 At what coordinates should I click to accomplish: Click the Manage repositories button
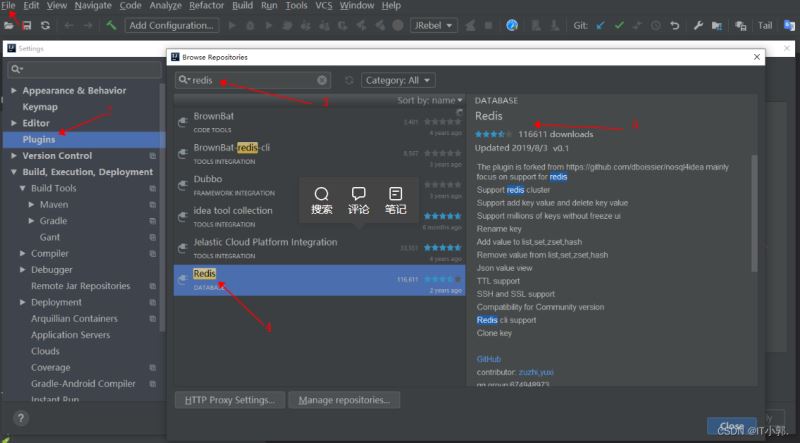[344, 400]
